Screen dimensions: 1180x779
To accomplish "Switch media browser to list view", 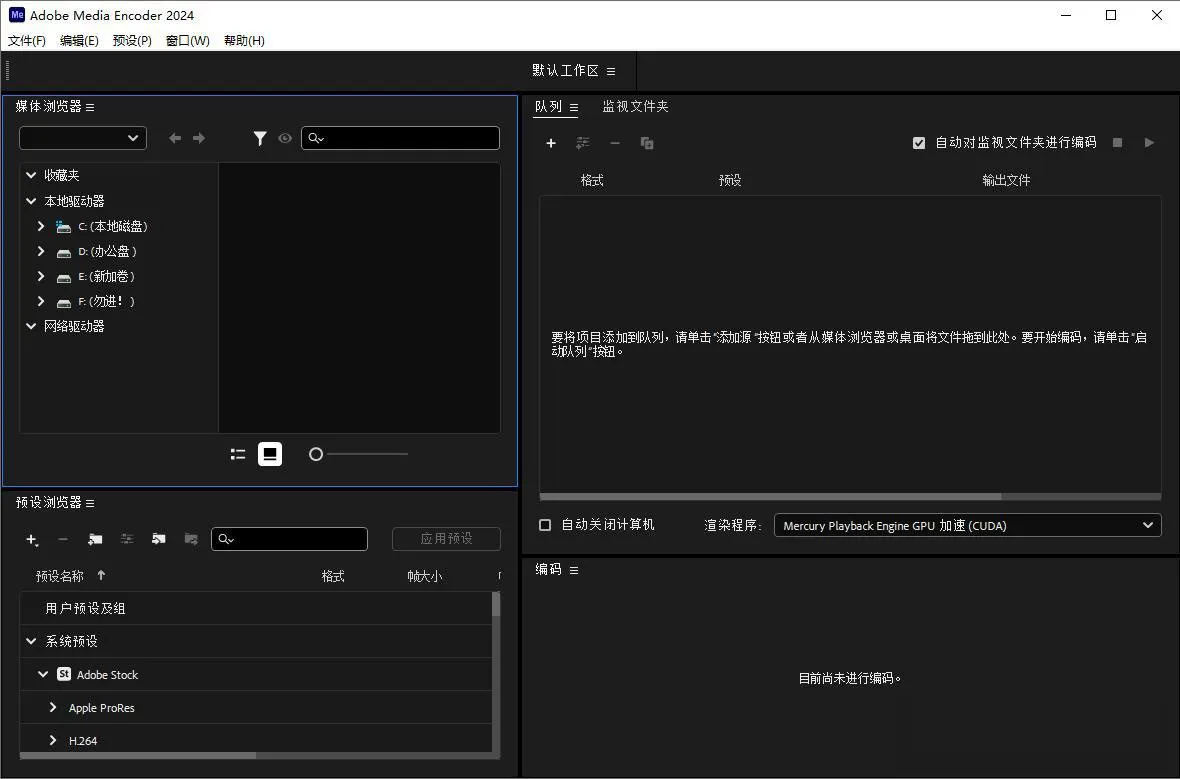I will tap(238, 454).
